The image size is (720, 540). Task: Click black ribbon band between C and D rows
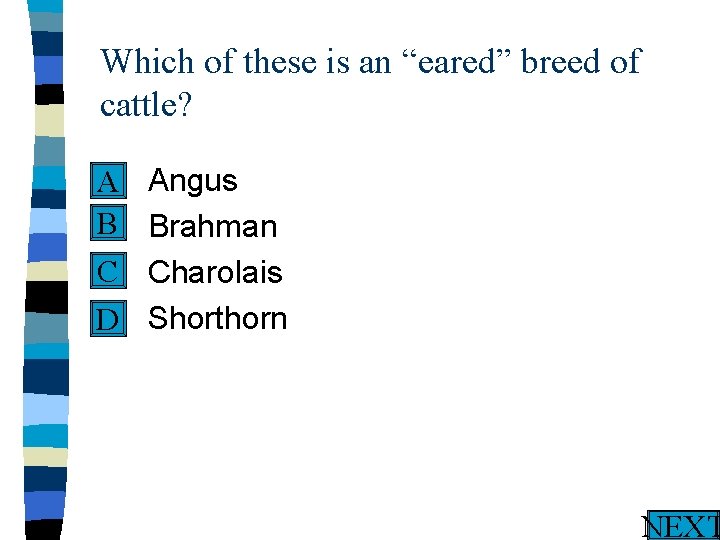pyautogui.click(x=47, y=297)
